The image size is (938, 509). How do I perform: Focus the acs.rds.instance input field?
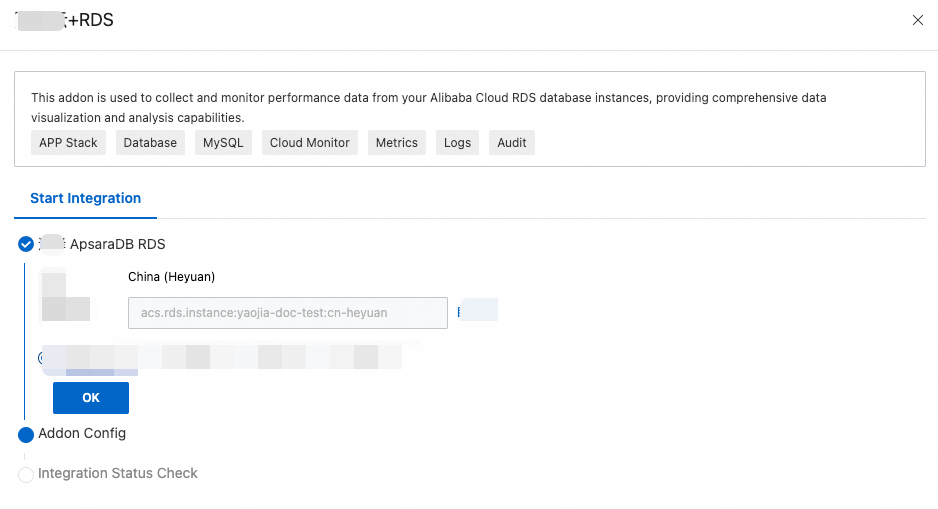pyautogui.click(x=287, y=313)
